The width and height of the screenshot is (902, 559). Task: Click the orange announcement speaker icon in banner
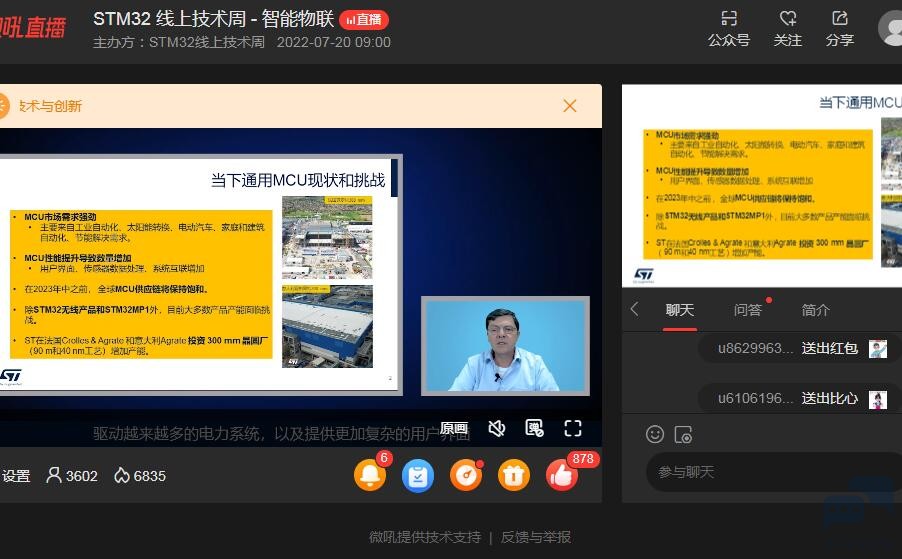3,106
